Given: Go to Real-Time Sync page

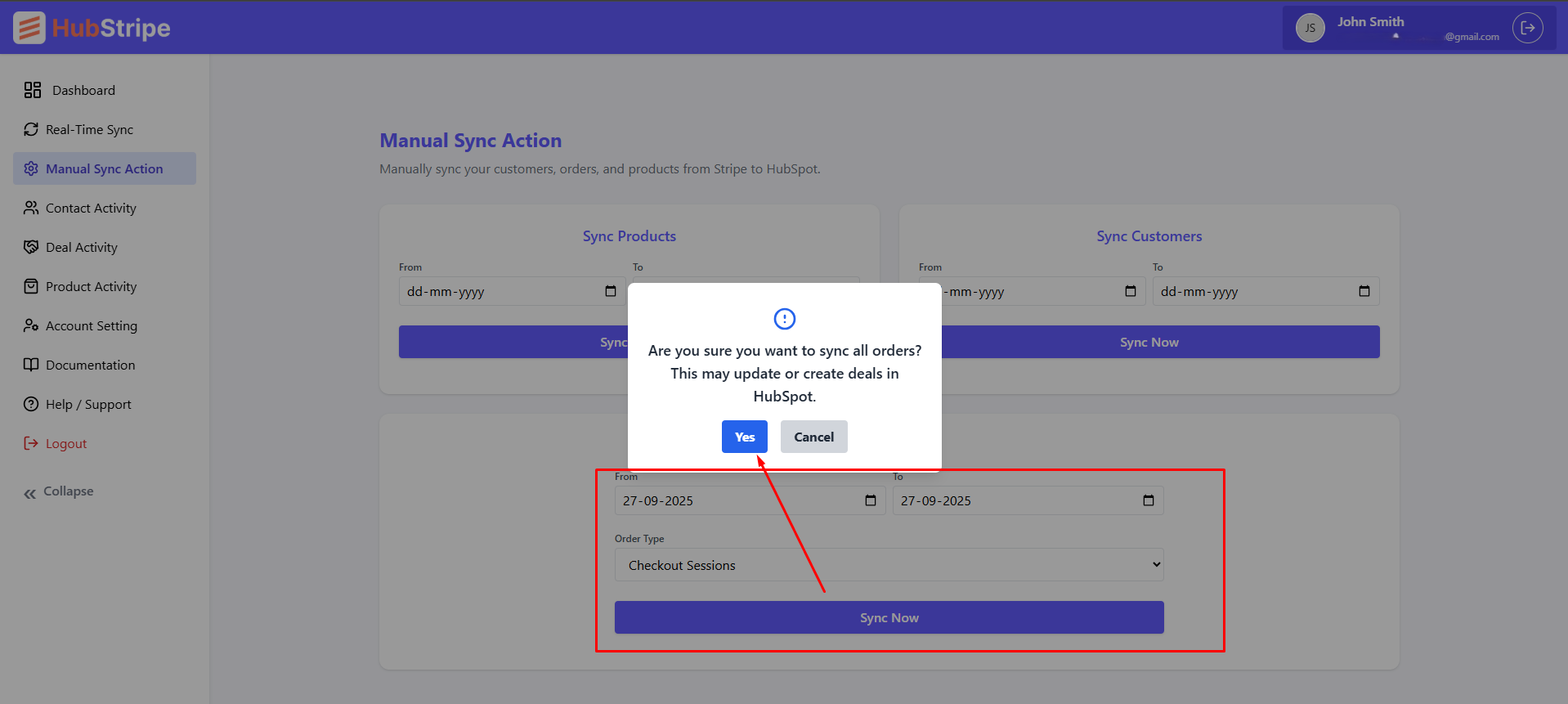Looking at the screenshot, I should [x=105, y=129].
